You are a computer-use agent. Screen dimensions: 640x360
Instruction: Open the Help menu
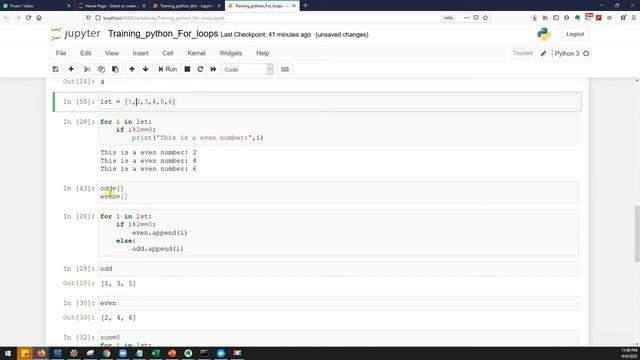262,53
